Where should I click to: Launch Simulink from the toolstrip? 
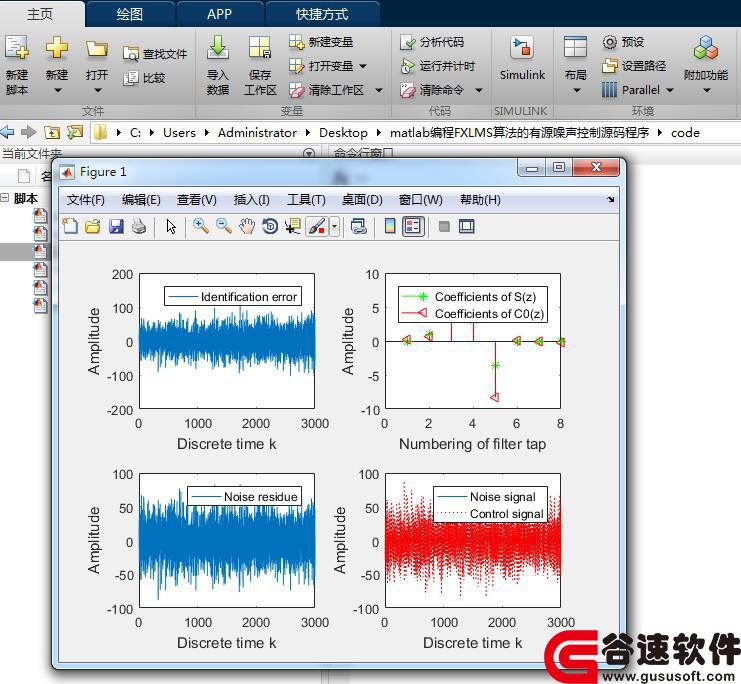[522, 58]
